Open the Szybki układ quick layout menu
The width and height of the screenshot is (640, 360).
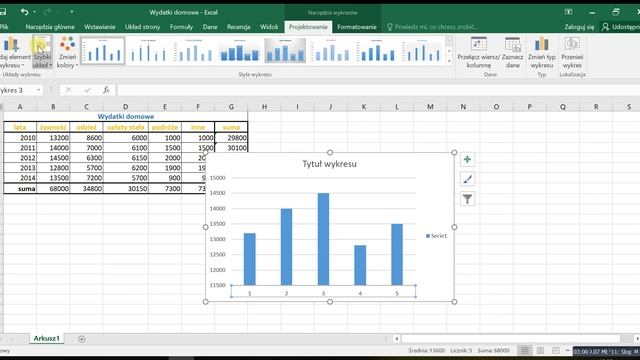(x=42, y=52)
